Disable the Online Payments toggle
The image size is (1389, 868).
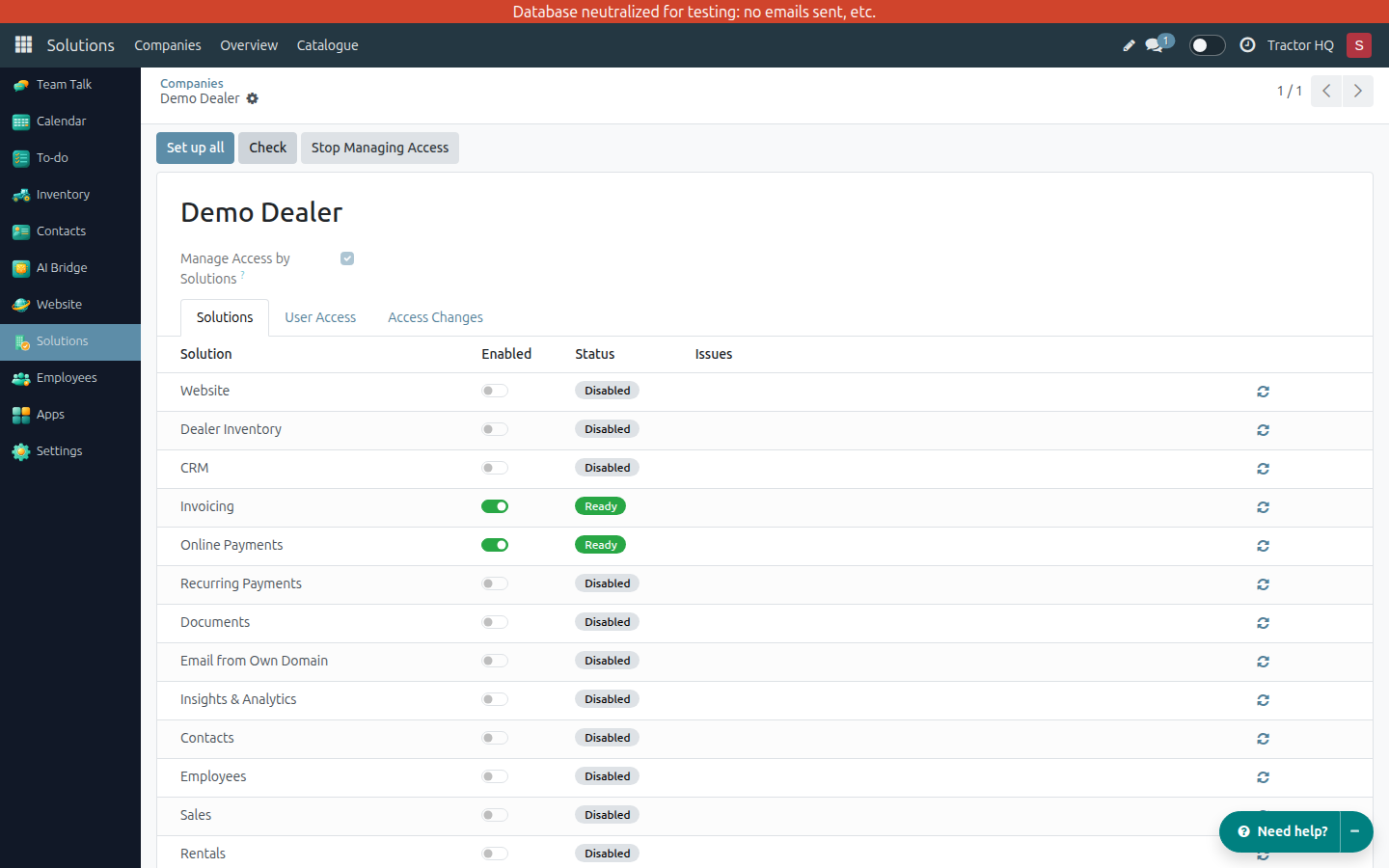[x=495, y=545]
